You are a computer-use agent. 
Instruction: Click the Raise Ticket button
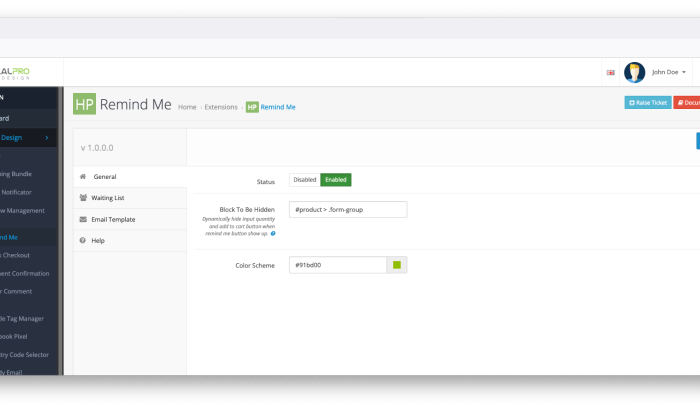point(648,103)
